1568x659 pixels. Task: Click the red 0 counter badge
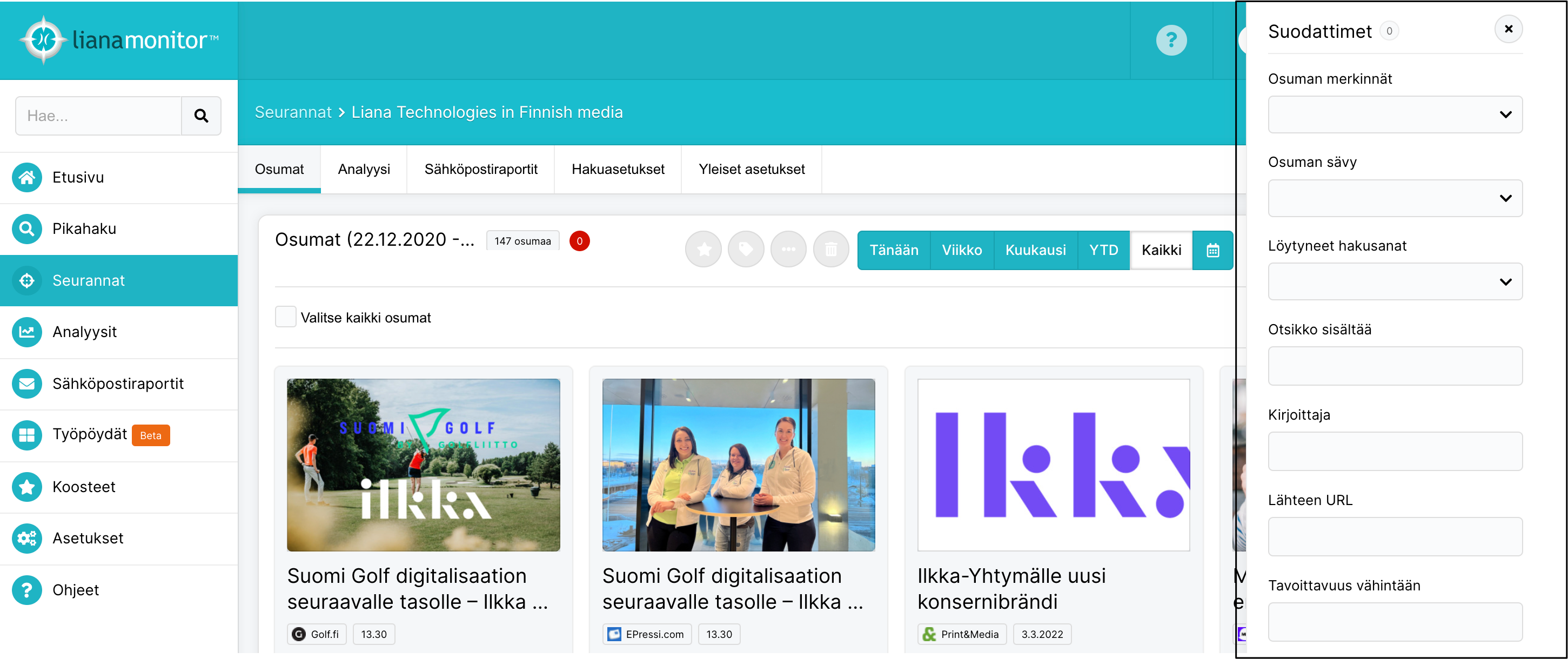pos(579,241)
